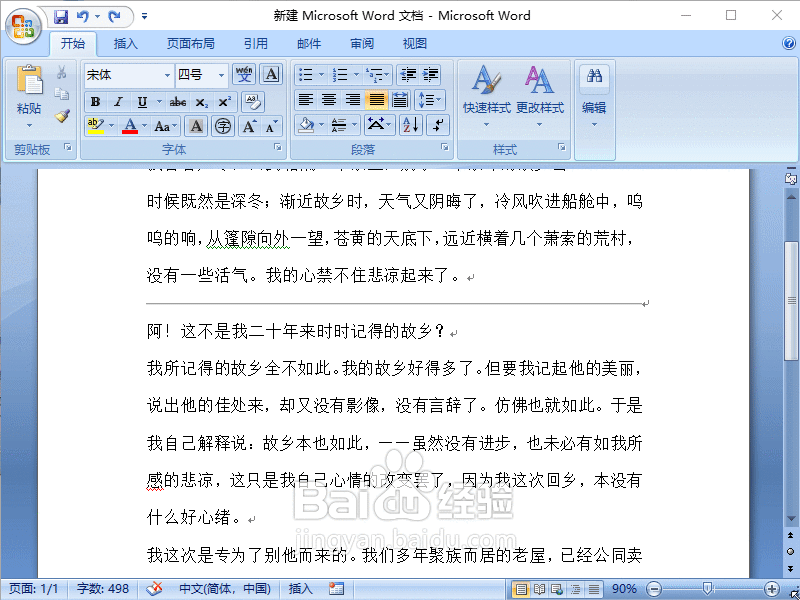Grow font size with large A
The height and width of the screenshot is (600, 800).
tap(249, 126)
